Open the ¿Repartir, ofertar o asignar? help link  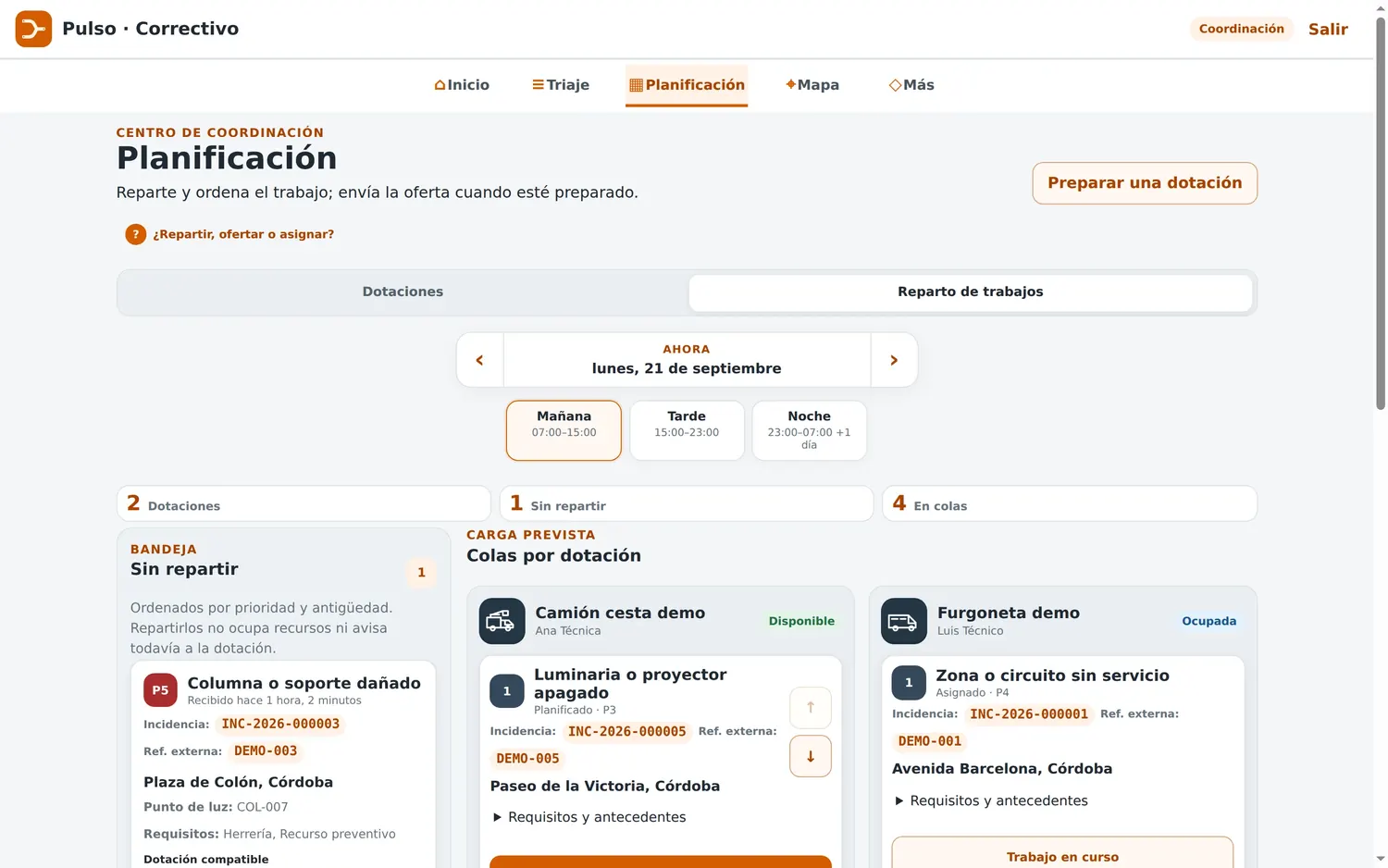click(x=243, y=234)
